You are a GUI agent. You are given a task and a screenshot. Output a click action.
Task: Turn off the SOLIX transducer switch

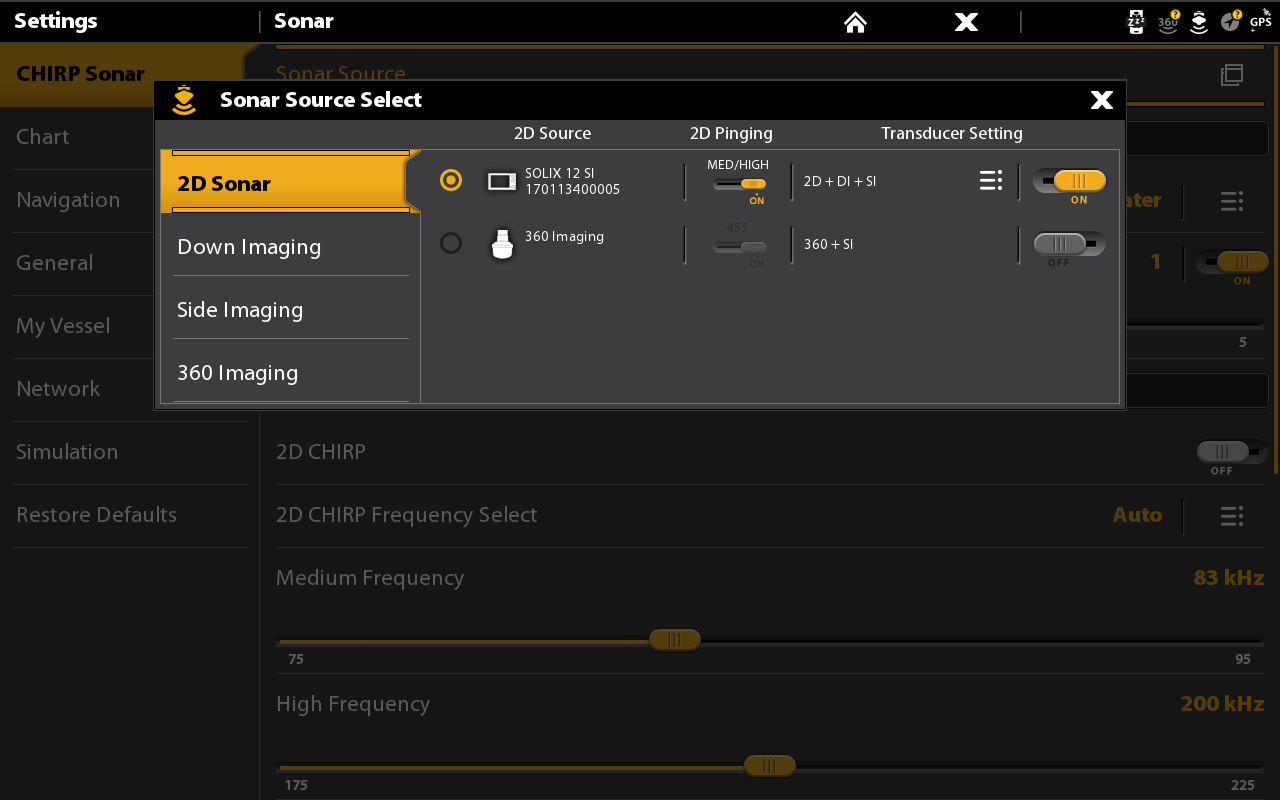coord(1069,181)
